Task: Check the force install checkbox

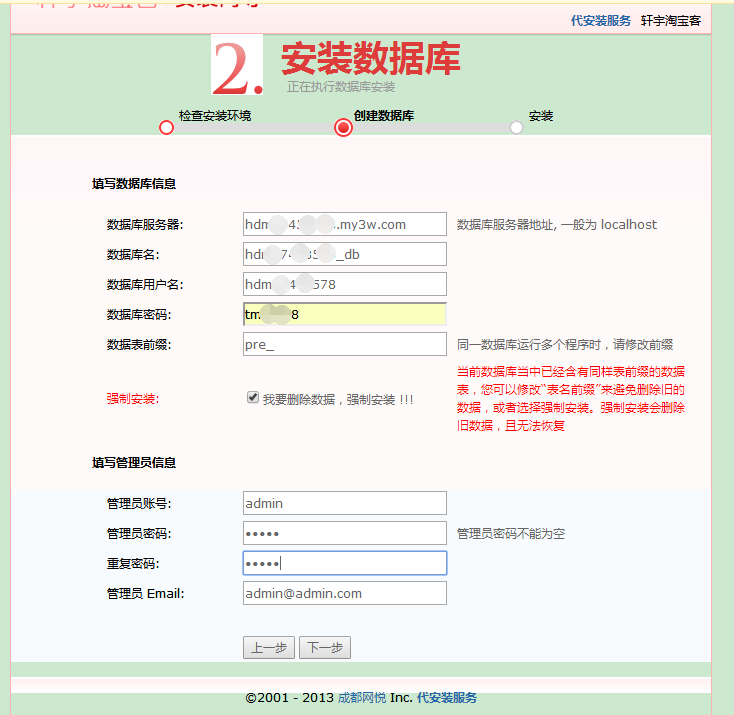Action: click(253, 397)
